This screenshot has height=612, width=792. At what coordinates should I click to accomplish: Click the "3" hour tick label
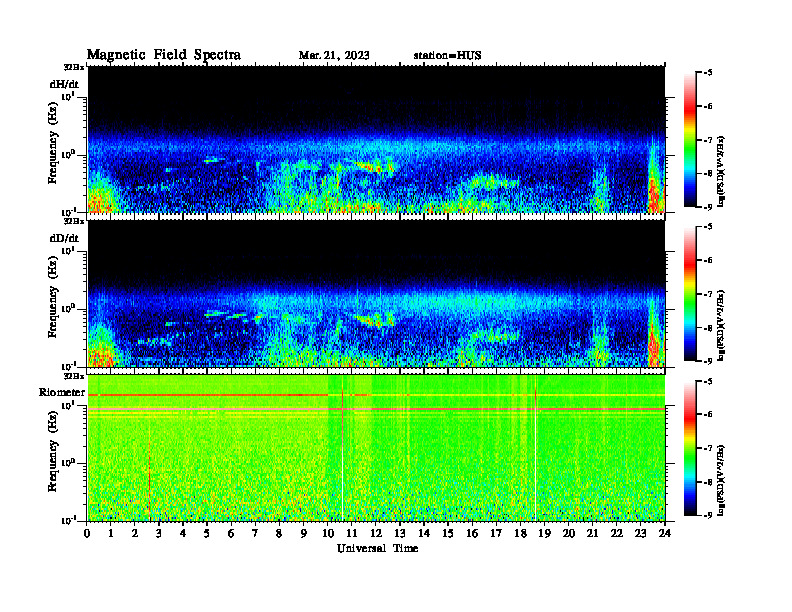pyautogui.click(x=159, y=533)
